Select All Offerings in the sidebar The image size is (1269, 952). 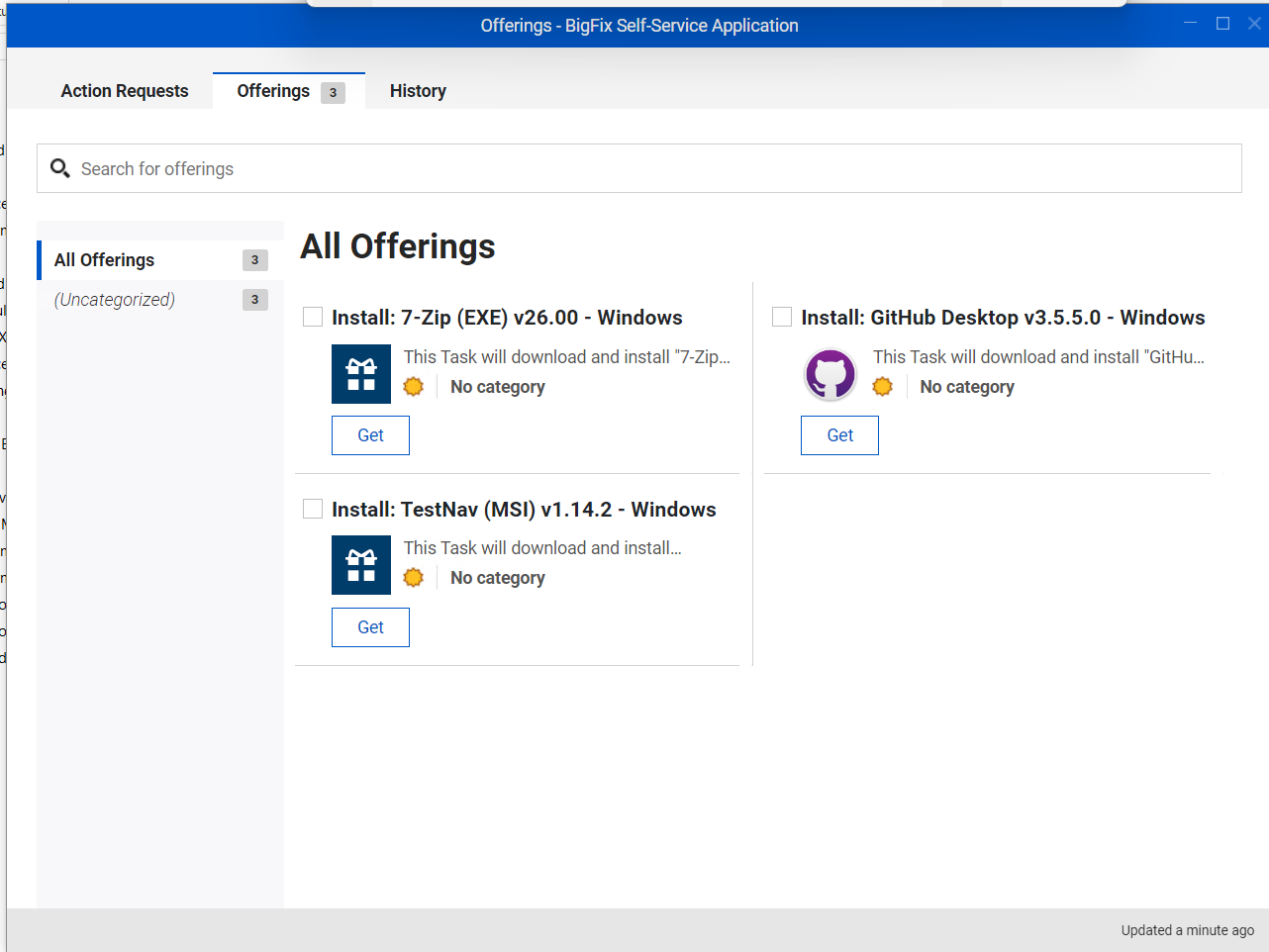click(103, 259)
